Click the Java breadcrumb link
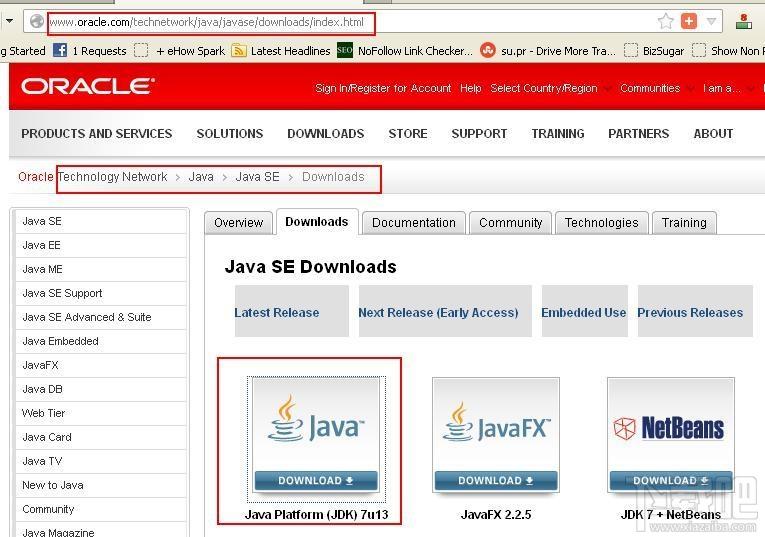Screen dimensions: 765x537 click(x=201, y=177)
